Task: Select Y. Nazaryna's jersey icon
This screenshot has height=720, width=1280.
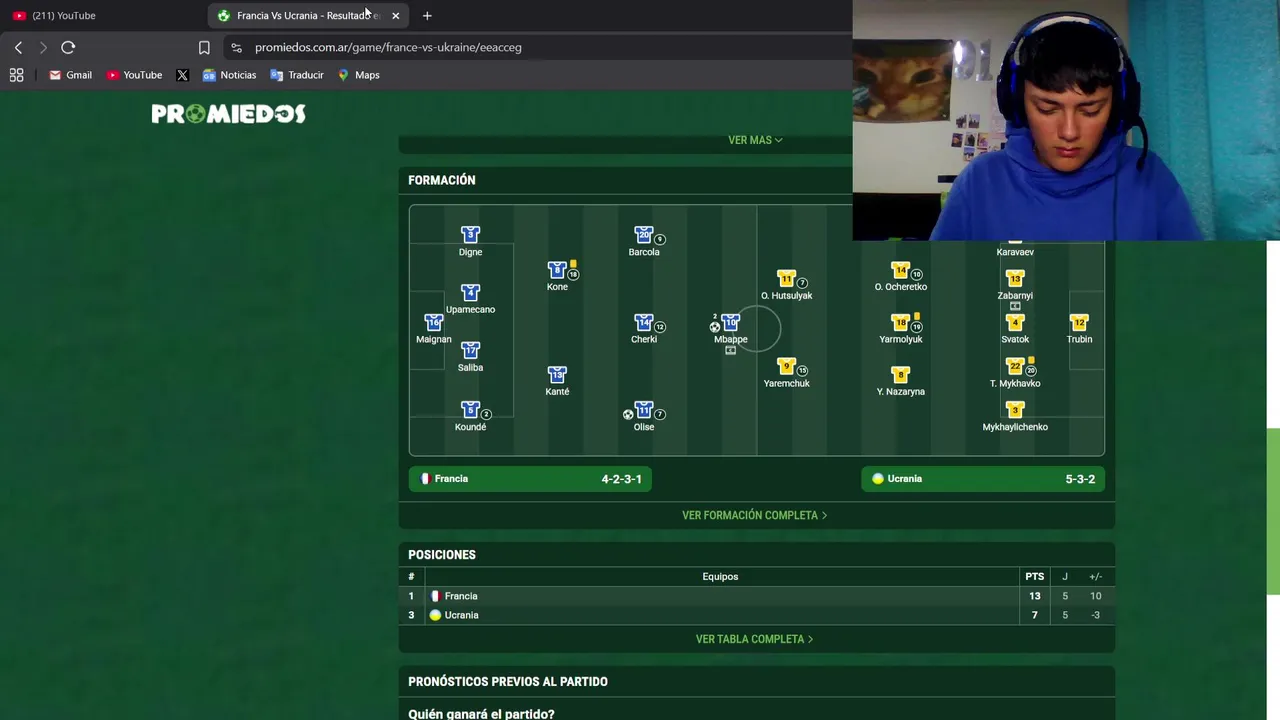Action: tap(900, 375)
